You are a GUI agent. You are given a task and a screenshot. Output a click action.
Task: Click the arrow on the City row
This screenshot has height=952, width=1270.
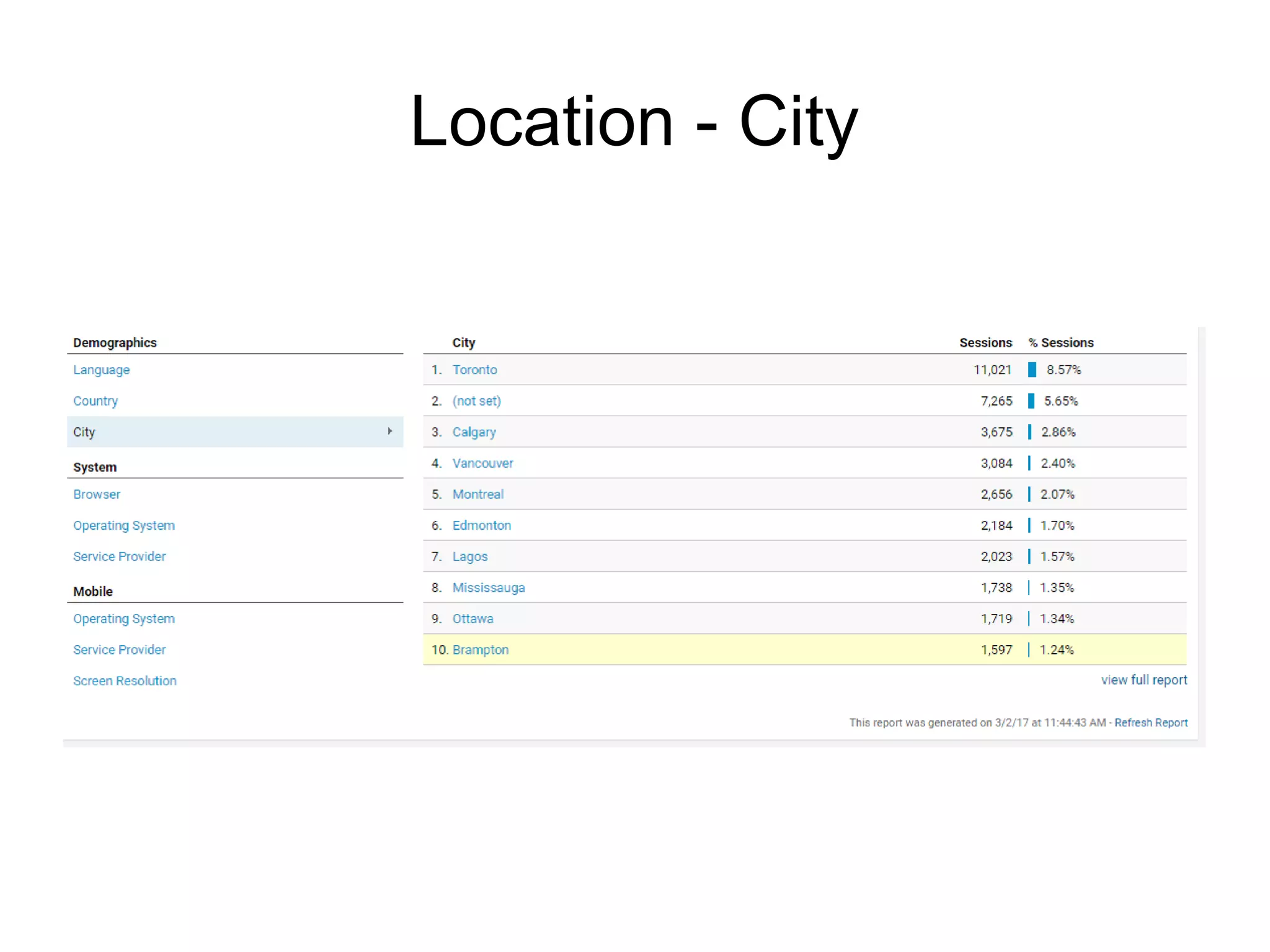[x=390, y=431]
